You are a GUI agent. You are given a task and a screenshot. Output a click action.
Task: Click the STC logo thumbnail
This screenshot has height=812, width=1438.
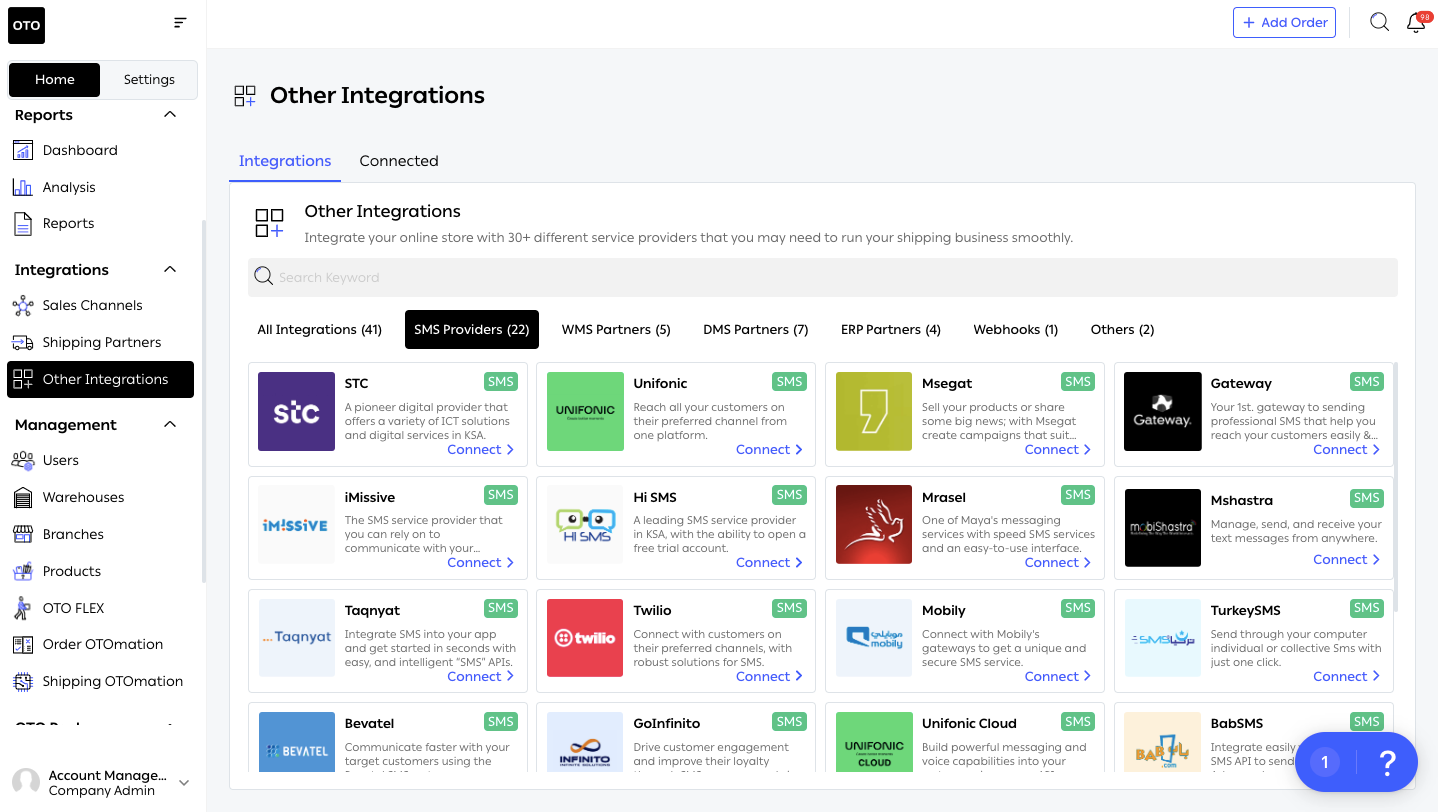coord(296,411)
